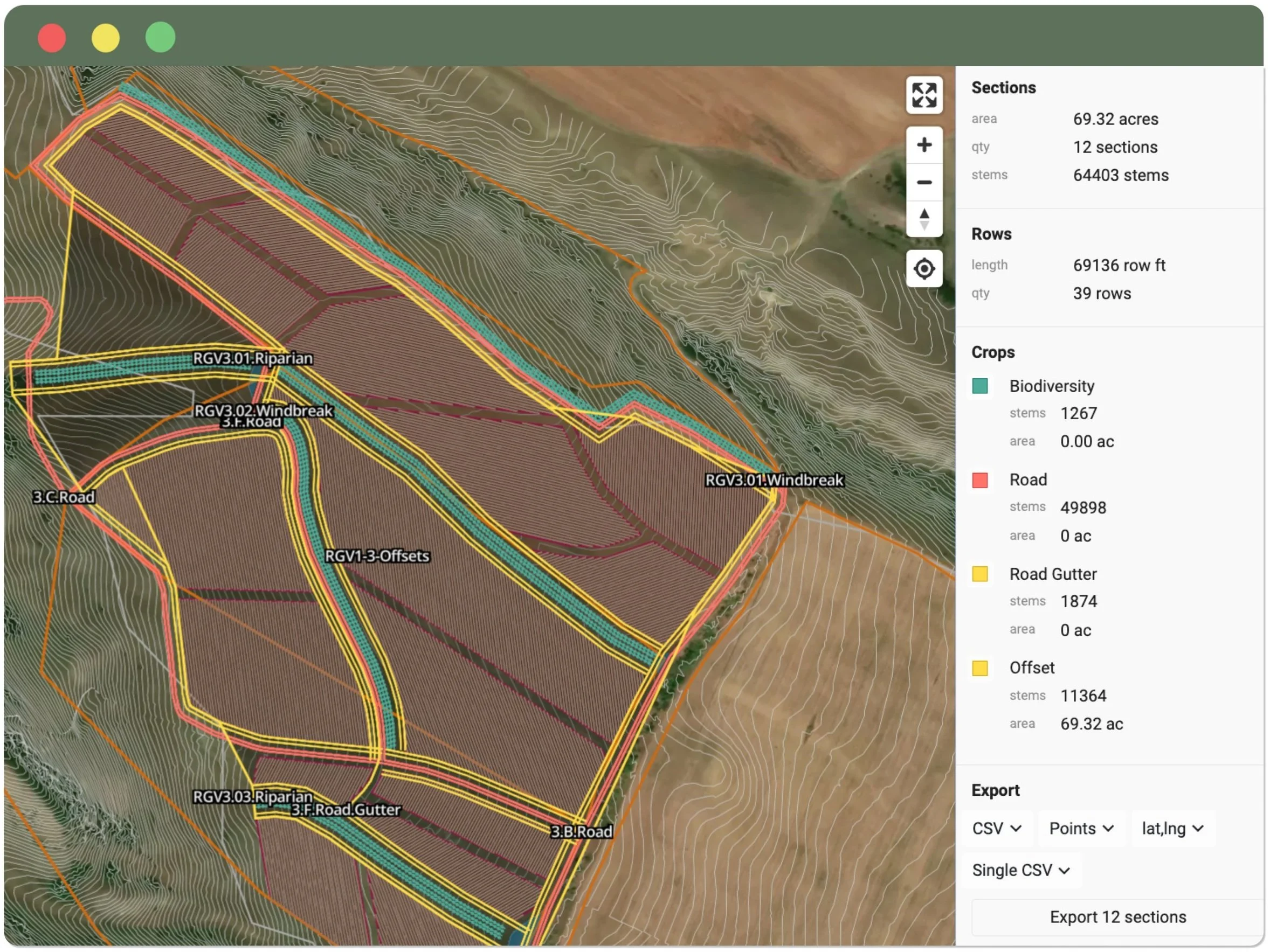Reset map bearing with compass button

924,219
